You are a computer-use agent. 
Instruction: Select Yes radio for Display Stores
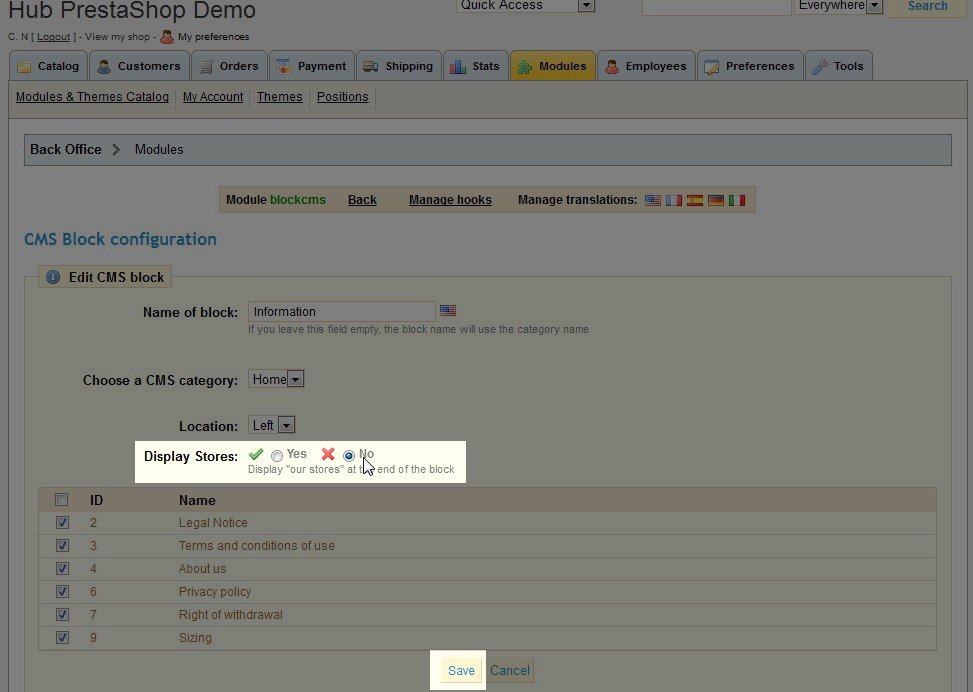[277, 455]
